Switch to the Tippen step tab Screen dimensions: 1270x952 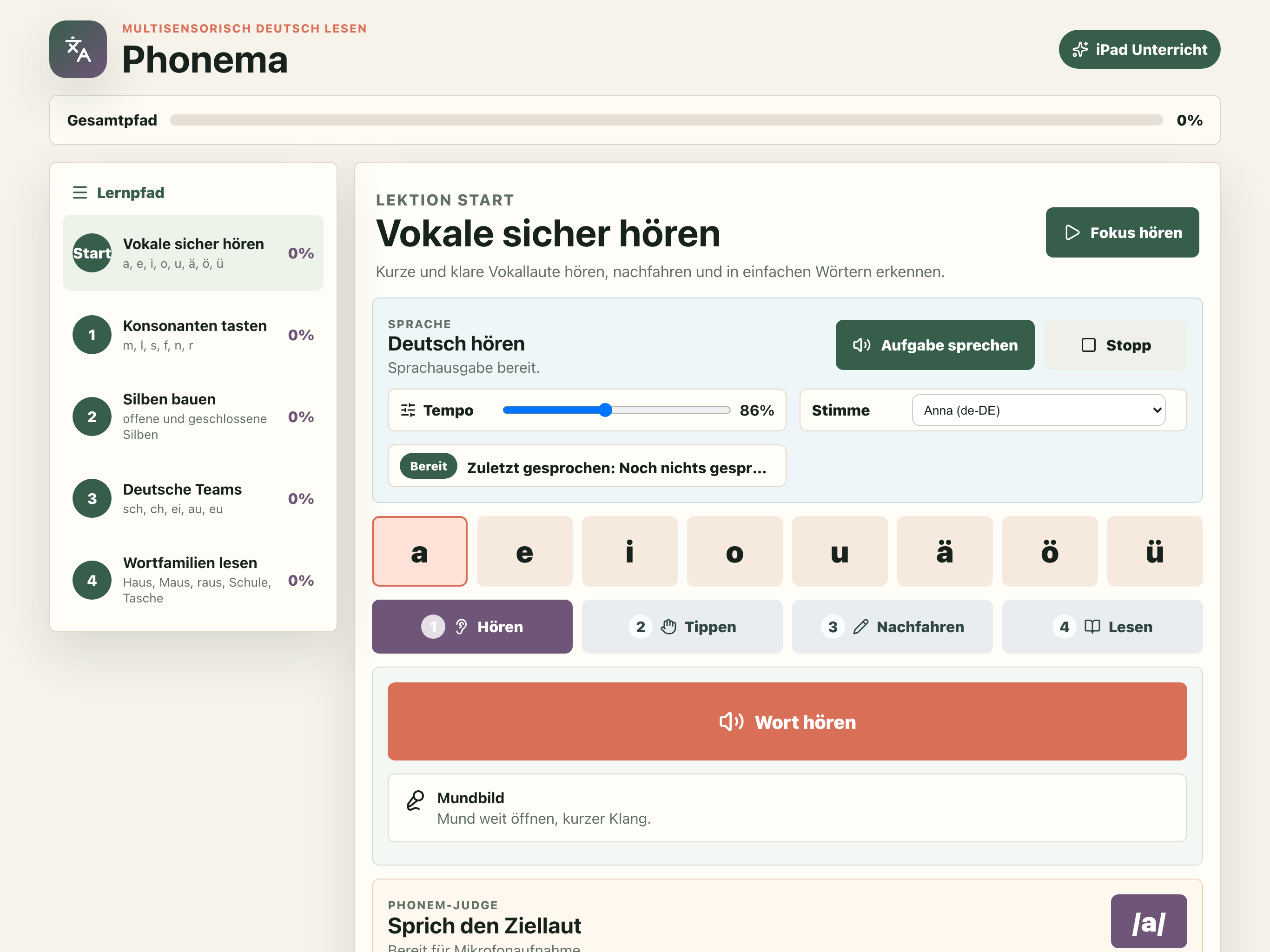682,627
